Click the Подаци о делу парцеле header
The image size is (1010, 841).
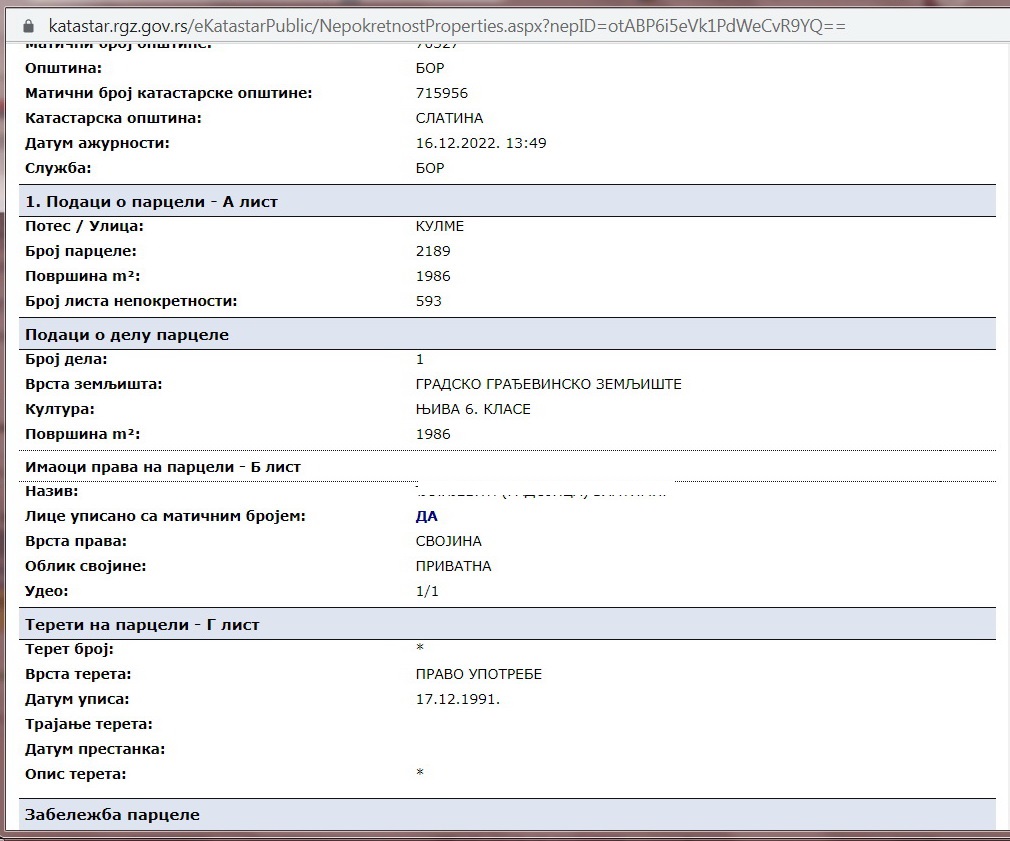click(x=126, y=335)
